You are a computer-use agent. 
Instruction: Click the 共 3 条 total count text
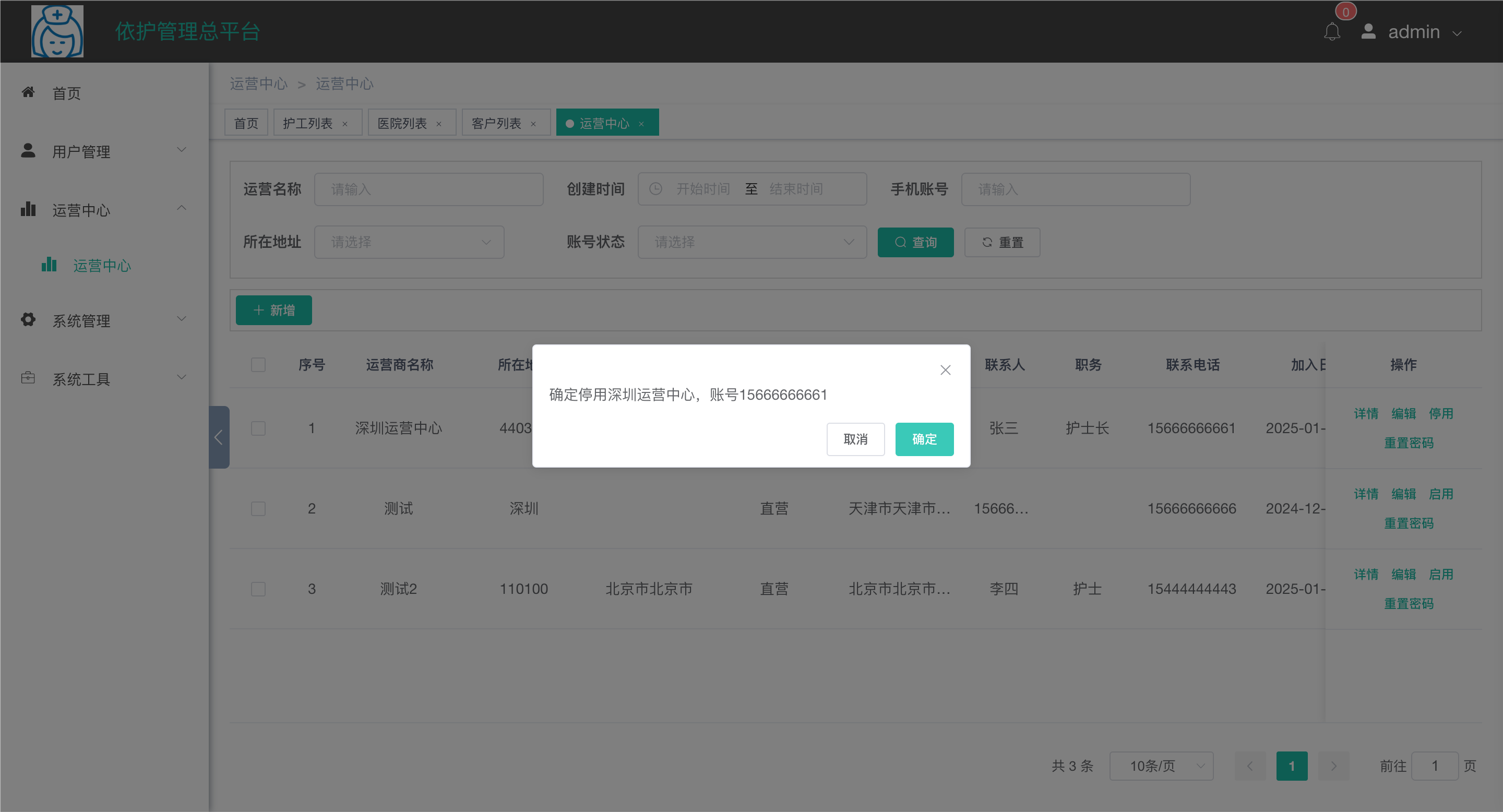[1072, 766]
